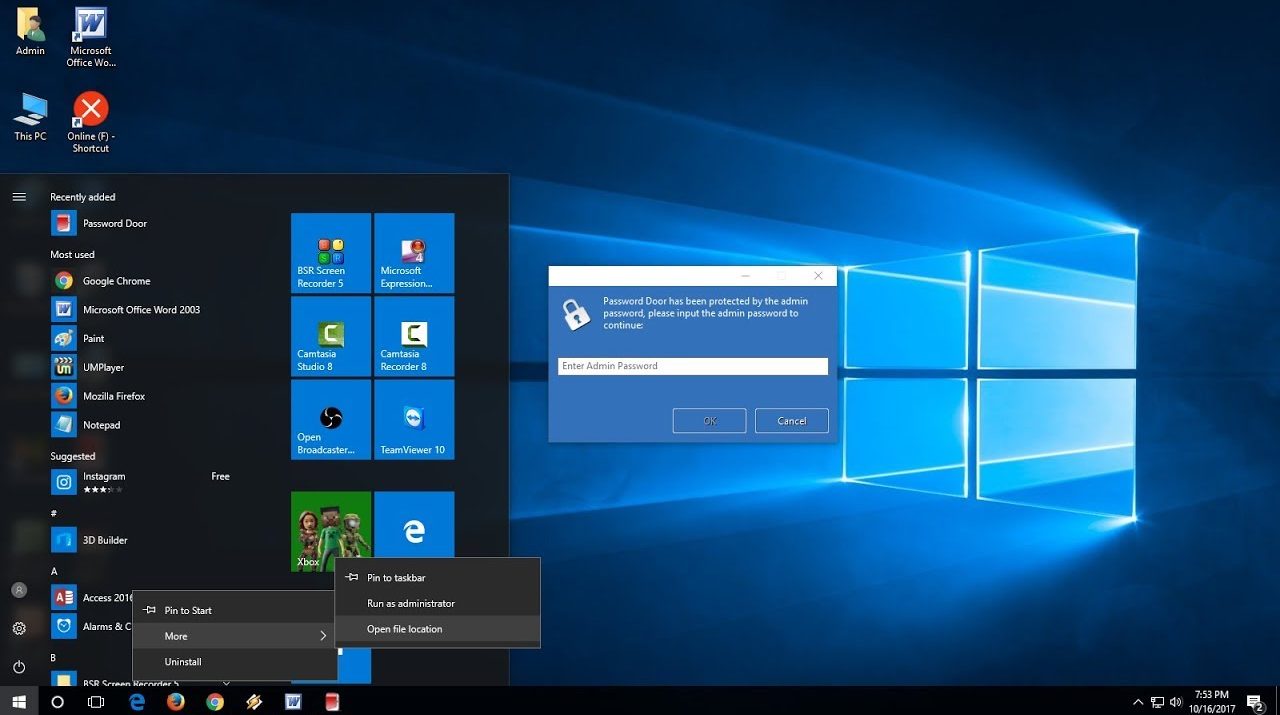Open the Settings gear in Start menu
This screenshot has width=1280, height=715.
19,628
